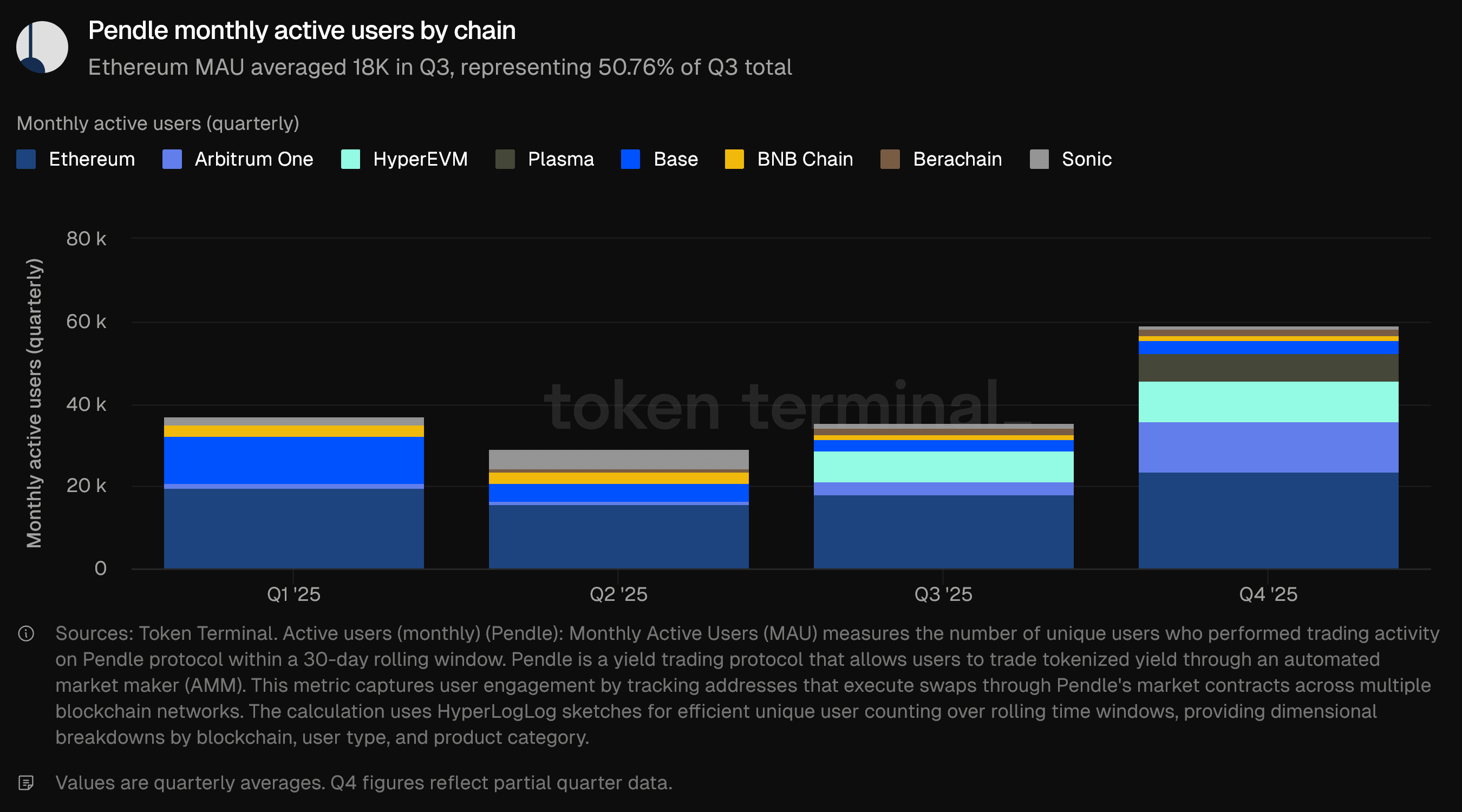
Task: Click the chart title 'Pendle monthly active users by chain'
Action: pyautogui.click(x=302, y=31)
